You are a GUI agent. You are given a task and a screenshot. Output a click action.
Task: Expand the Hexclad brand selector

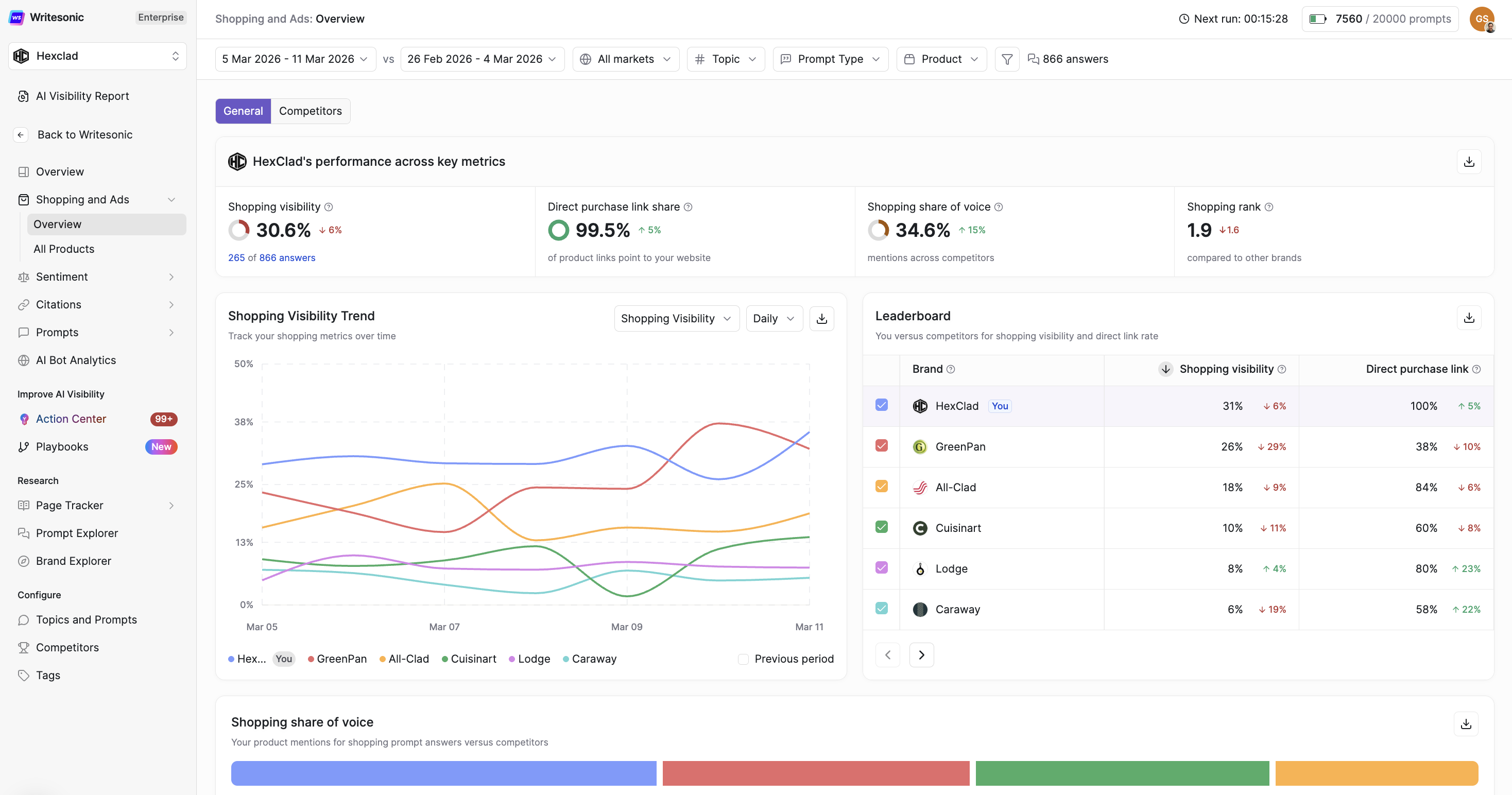(97, 56)
